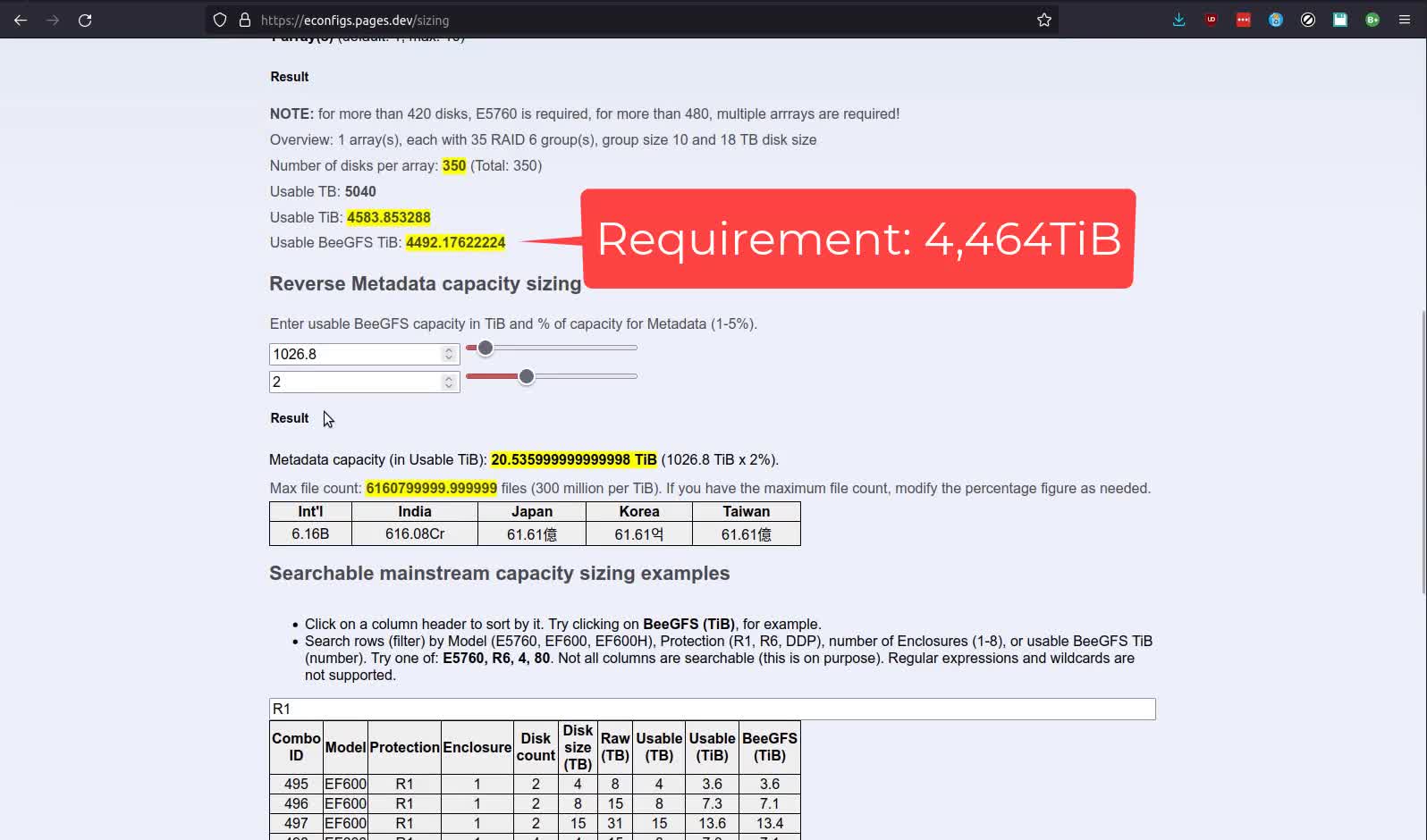1427x840 pixels.
Task: Click the 6.16B Int'l file count cell
Action: pyautogui.click(x=310, y=533)
